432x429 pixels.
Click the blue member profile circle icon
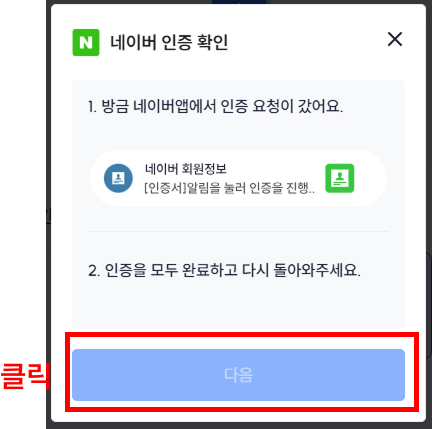point(118,178)
